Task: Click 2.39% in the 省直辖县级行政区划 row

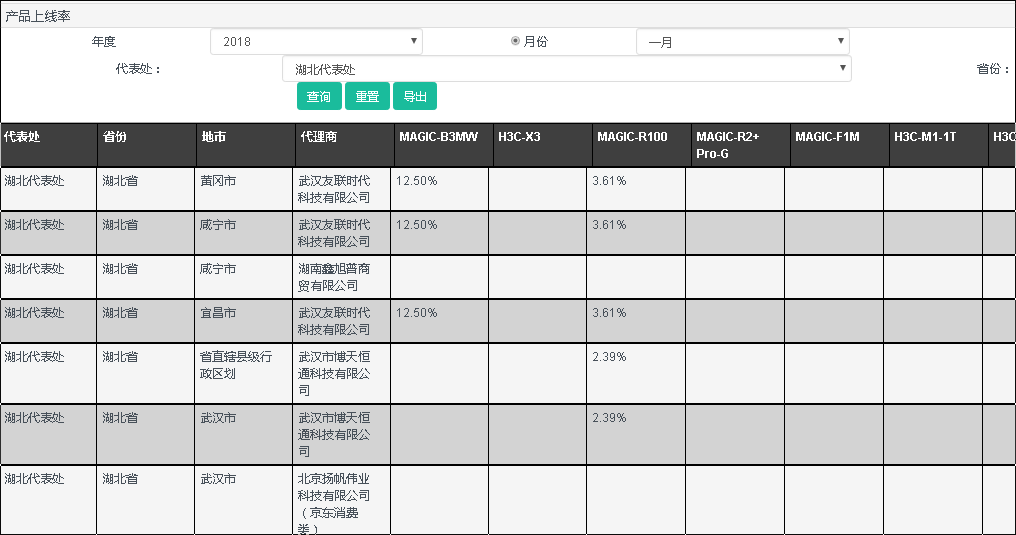Action: (609, 357)
